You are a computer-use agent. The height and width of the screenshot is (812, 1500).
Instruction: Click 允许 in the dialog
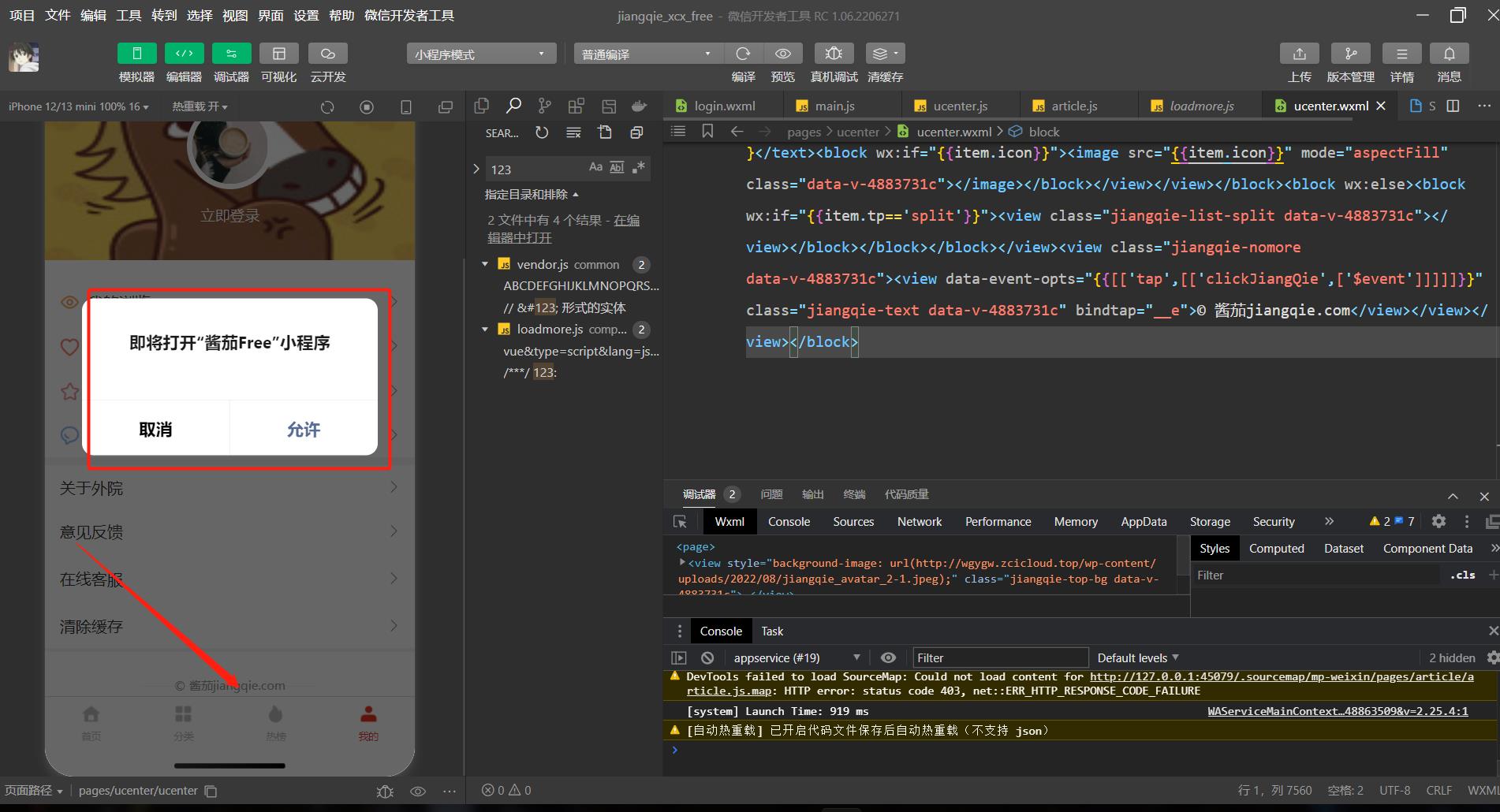pyautogui.click(x=304, y=429)
